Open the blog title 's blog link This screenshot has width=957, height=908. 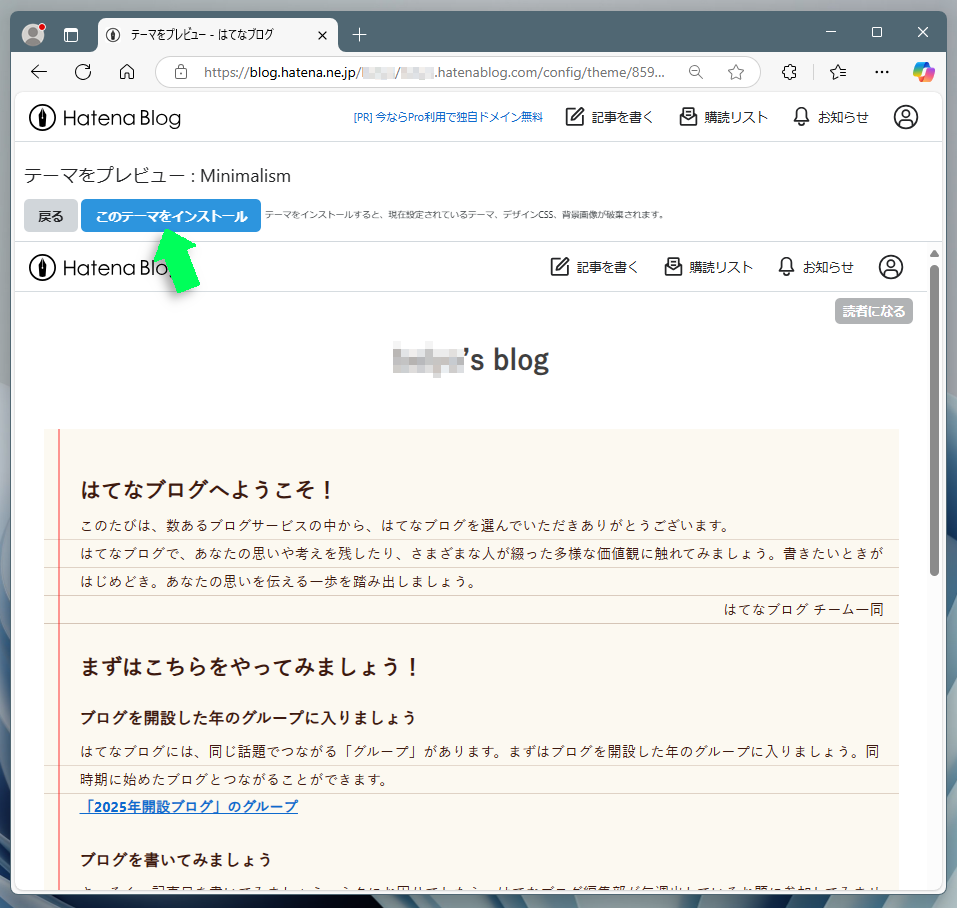[x=471, y=360]
